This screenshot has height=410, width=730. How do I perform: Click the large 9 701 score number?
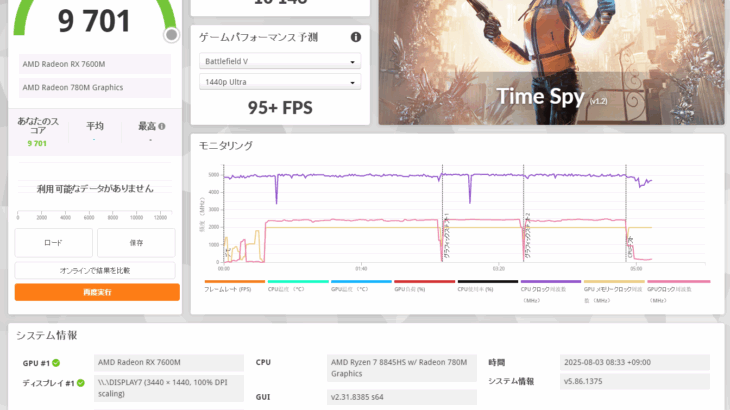[x=94, y=21]
